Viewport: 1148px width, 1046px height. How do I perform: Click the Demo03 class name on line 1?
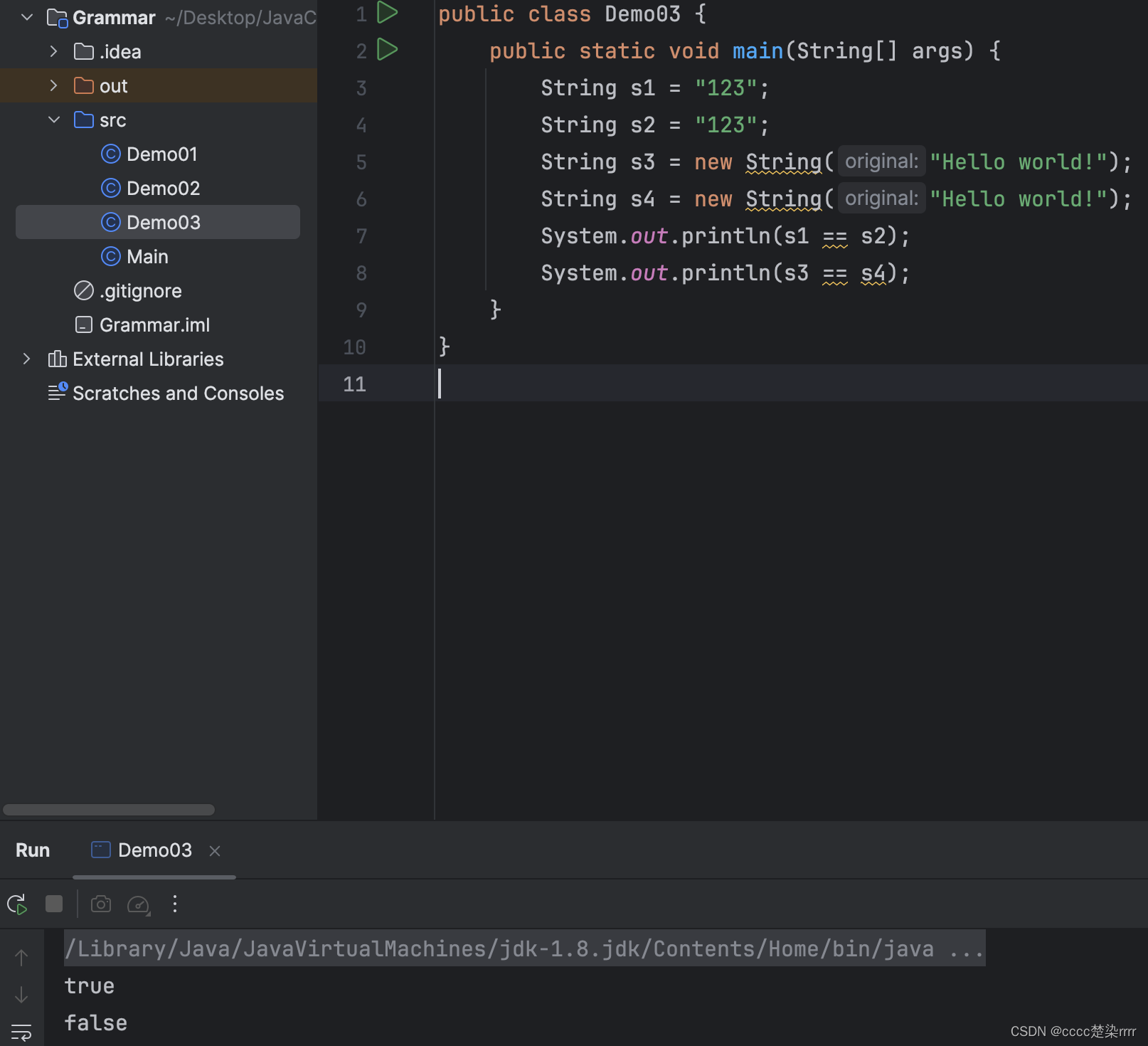pos(642,14)
